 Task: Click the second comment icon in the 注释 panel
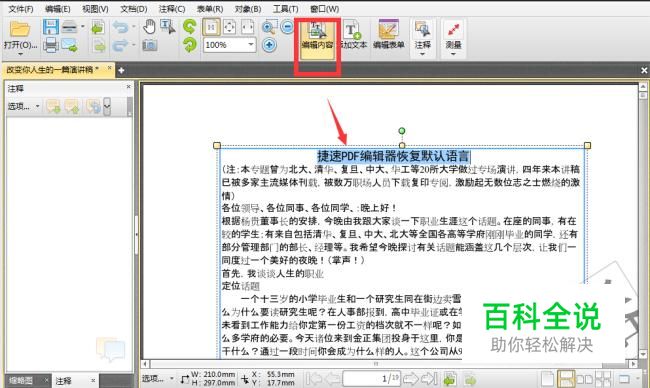[x=72, y=107]
